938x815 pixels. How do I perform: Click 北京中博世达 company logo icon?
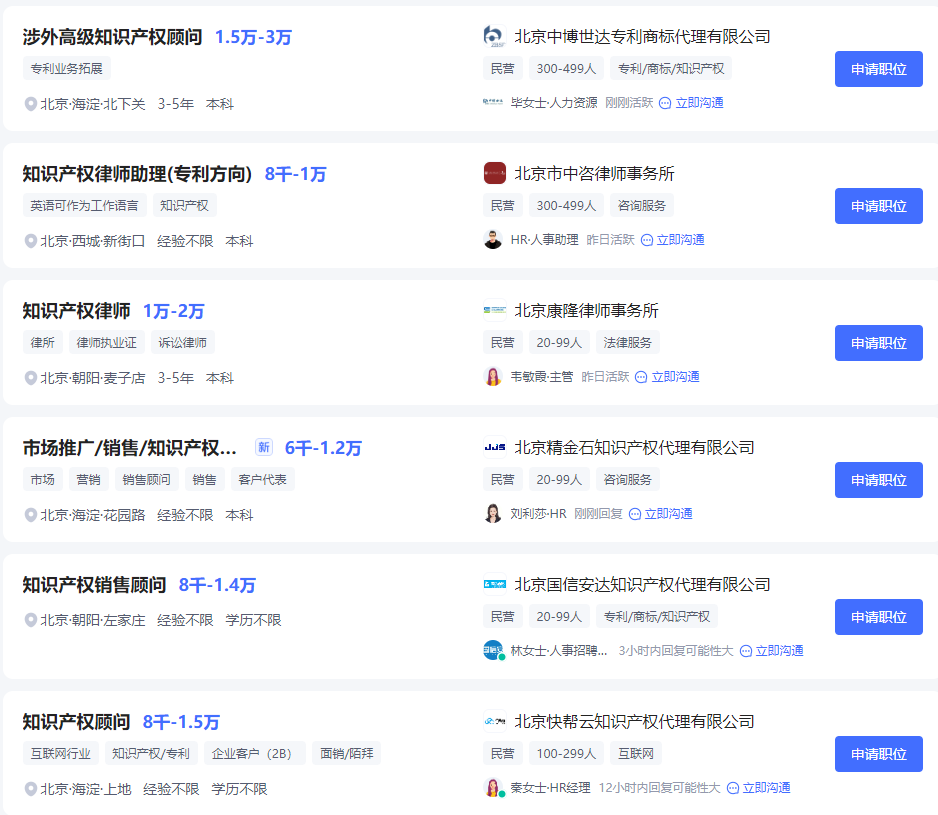[x=494, y=36]
